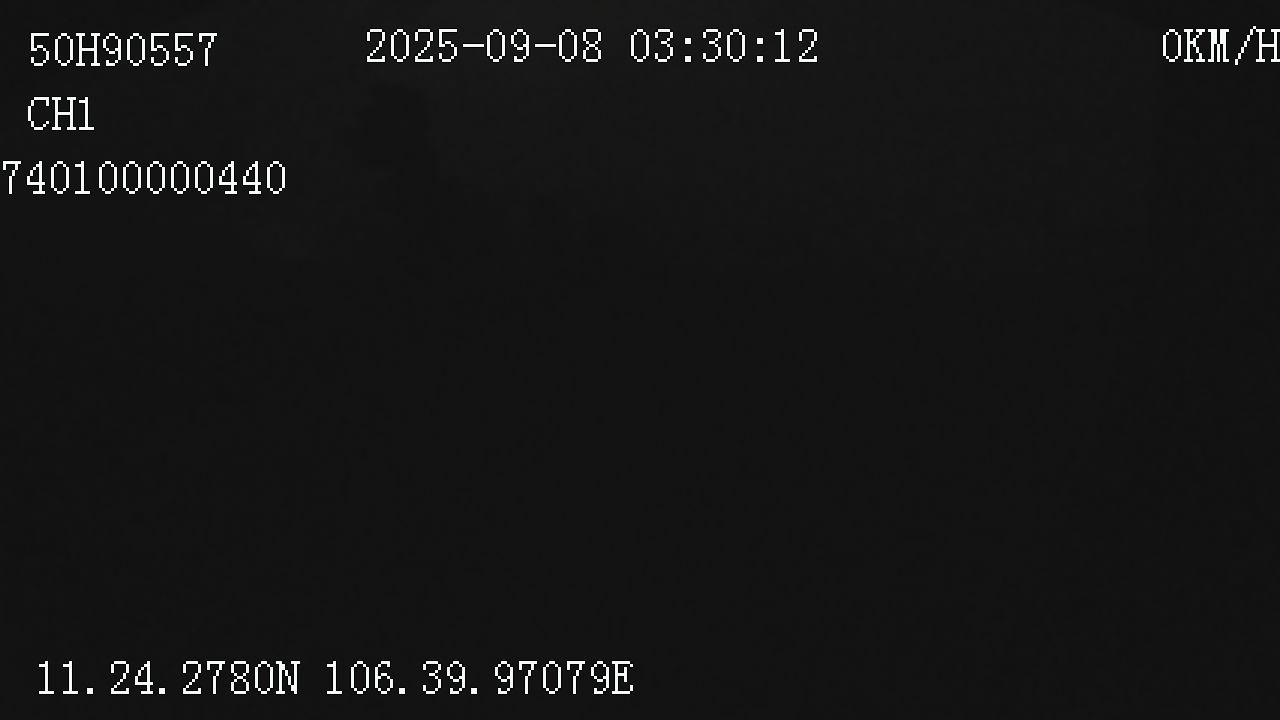
Task: Select the CH1 channel label
Action: [61, 115]
